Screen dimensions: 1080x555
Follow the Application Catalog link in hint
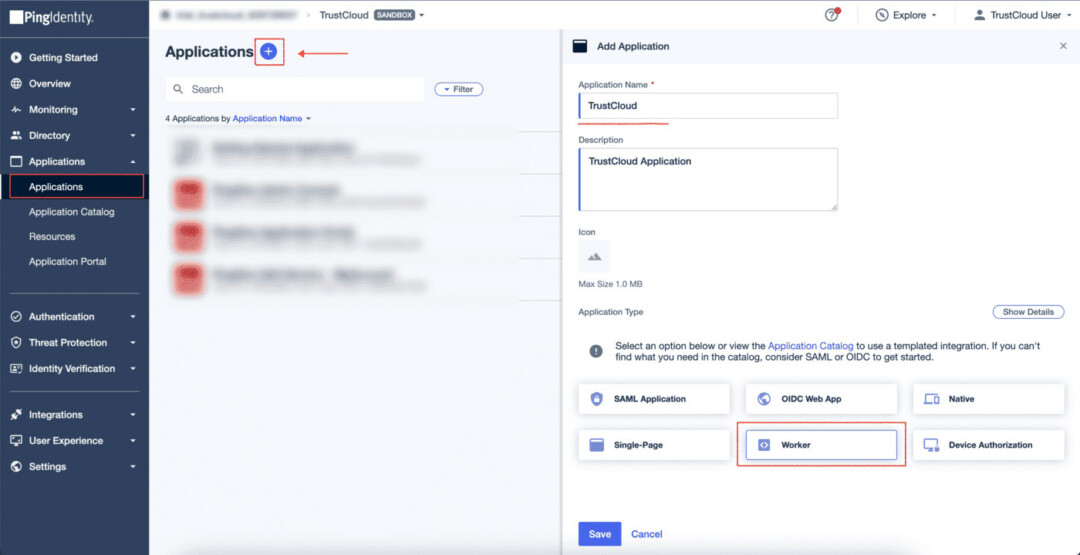pos(811,345)
